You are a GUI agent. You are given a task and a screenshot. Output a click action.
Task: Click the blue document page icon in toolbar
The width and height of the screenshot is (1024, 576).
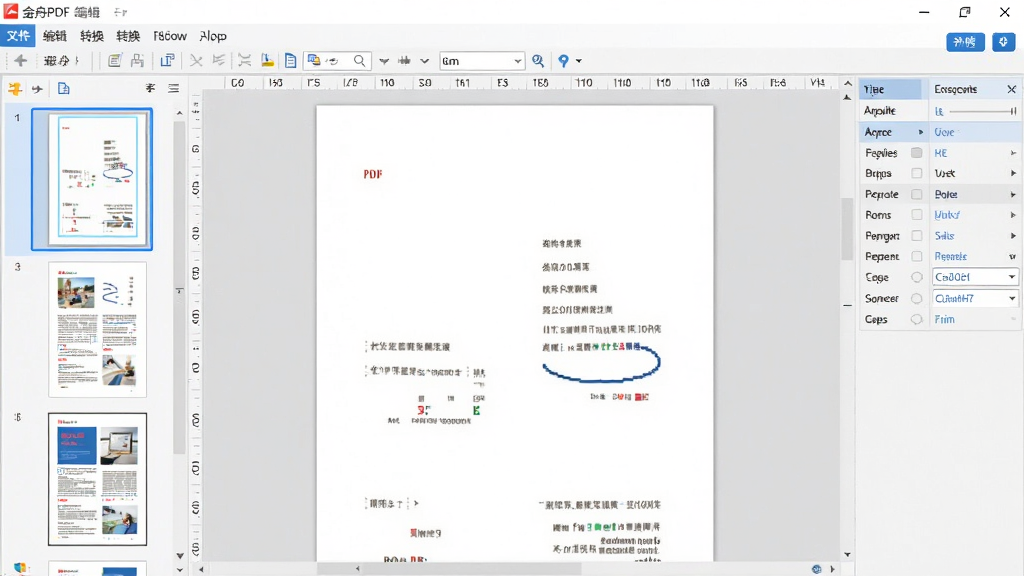coord(291,61)
